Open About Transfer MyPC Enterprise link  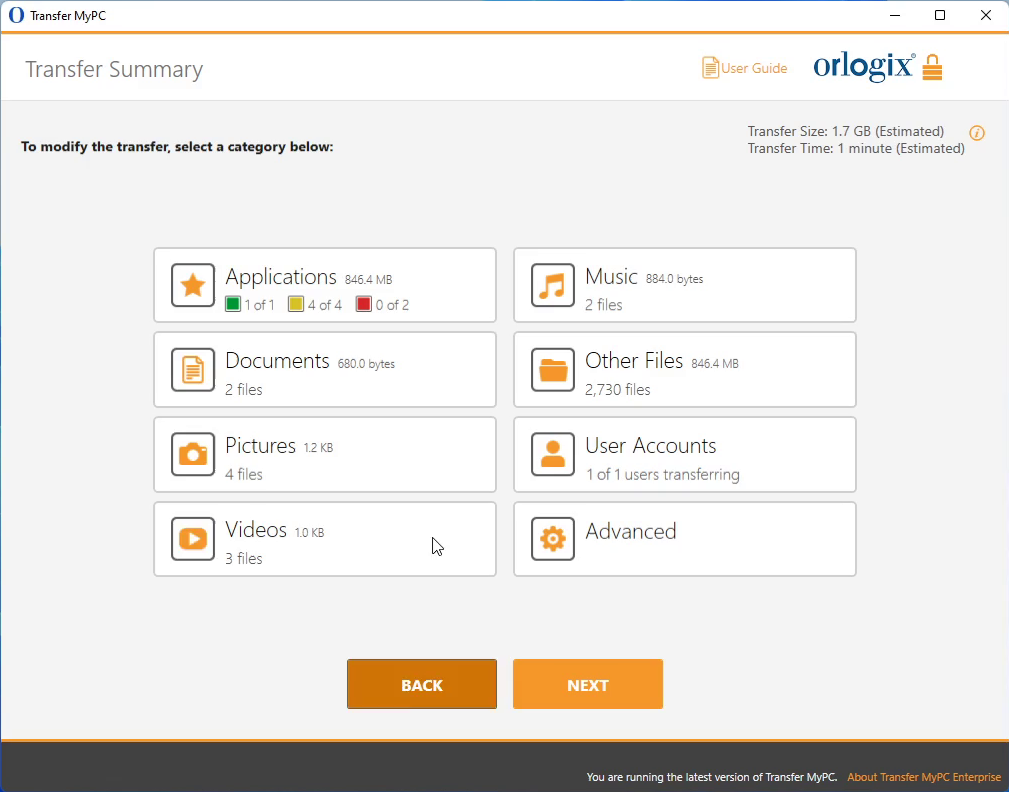[923, 777]
